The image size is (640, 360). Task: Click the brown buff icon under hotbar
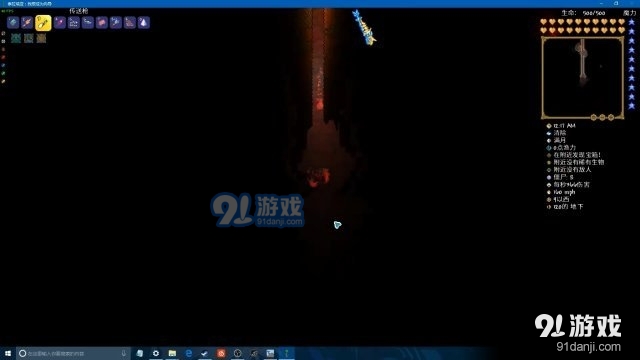click(41, 38)
